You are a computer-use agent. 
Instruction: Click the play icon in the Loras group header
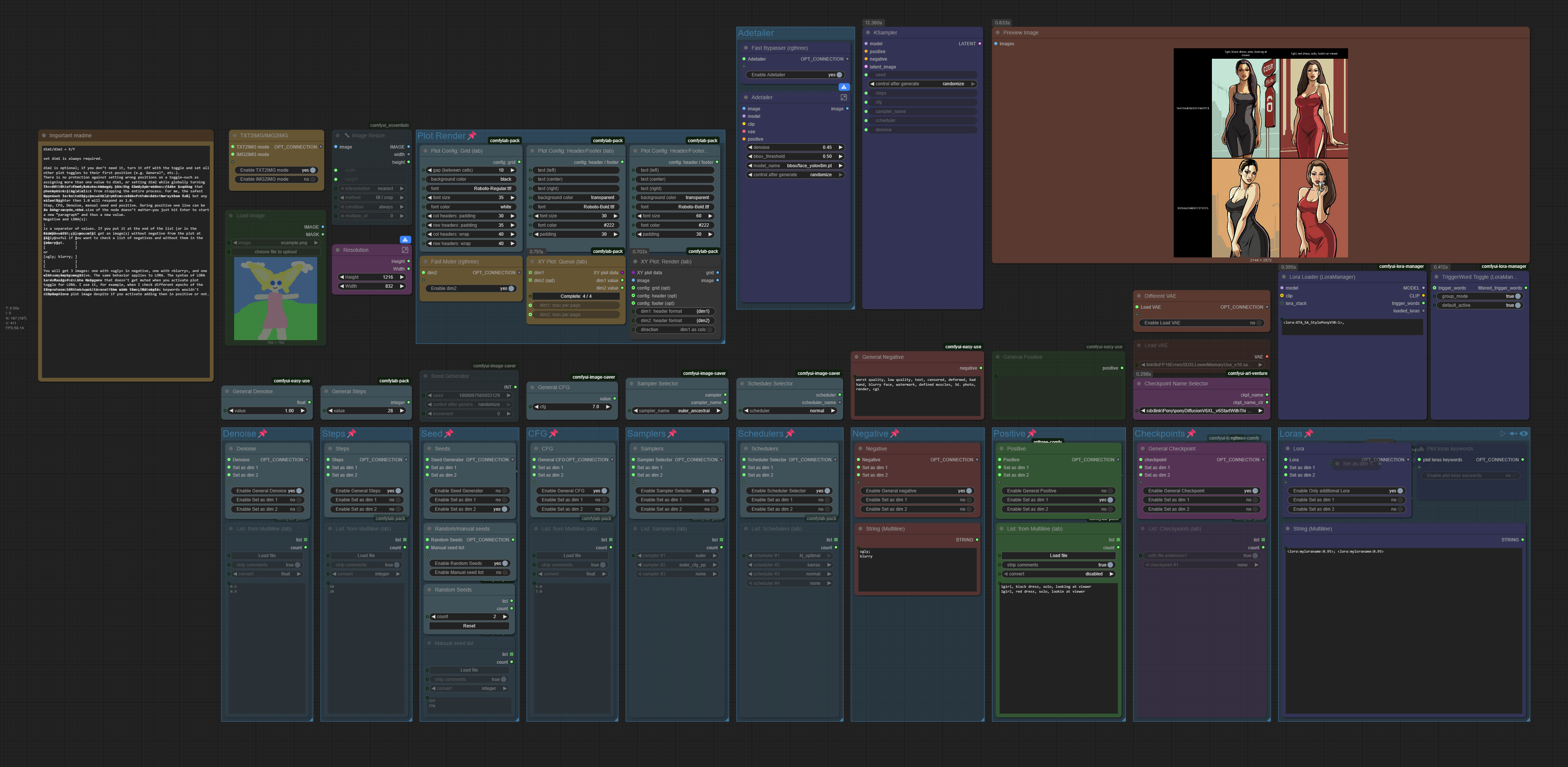(1503, 433)
